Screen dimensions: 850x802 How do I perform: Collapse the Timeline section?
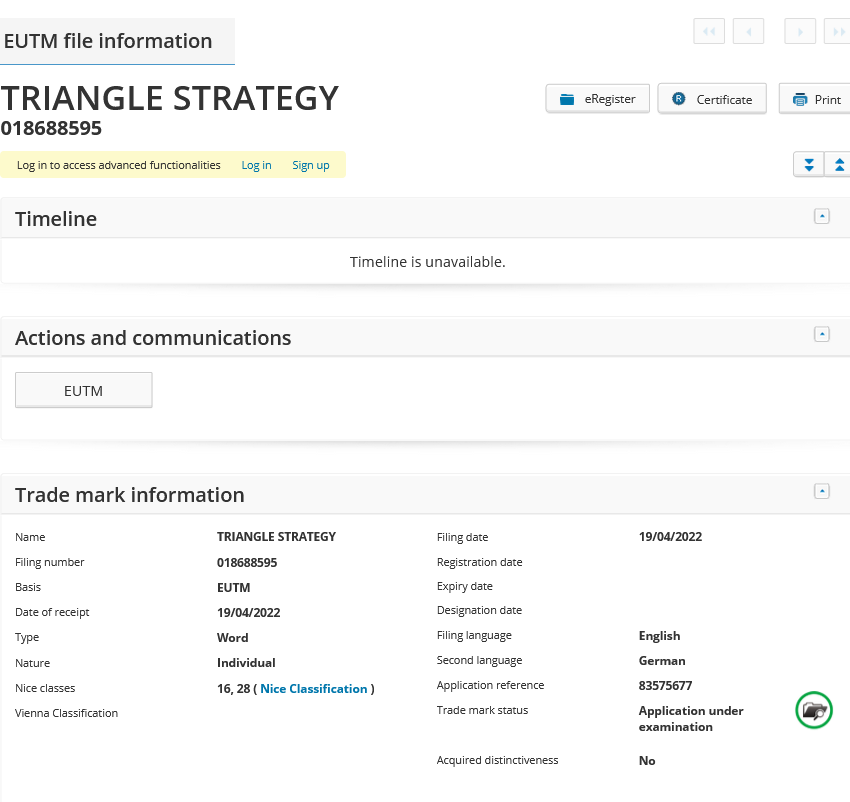(822, 216)
